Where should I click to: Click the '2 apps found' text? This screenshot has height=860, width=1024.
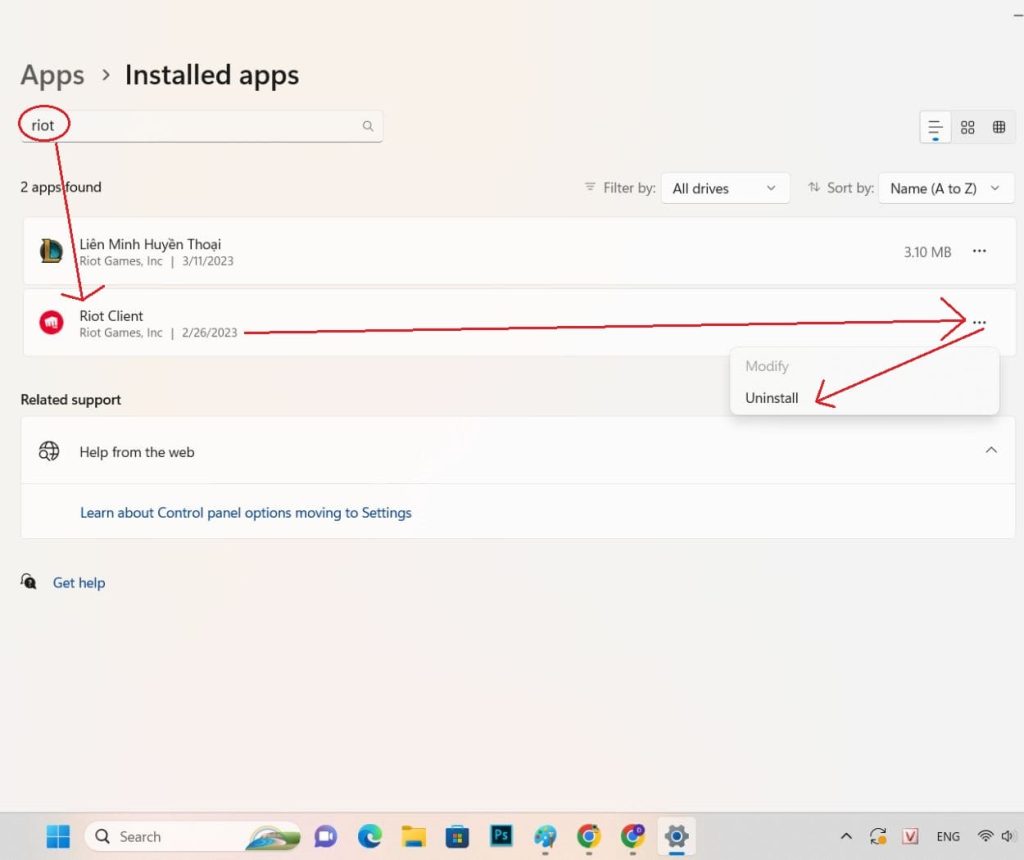(x=61, y=187)
